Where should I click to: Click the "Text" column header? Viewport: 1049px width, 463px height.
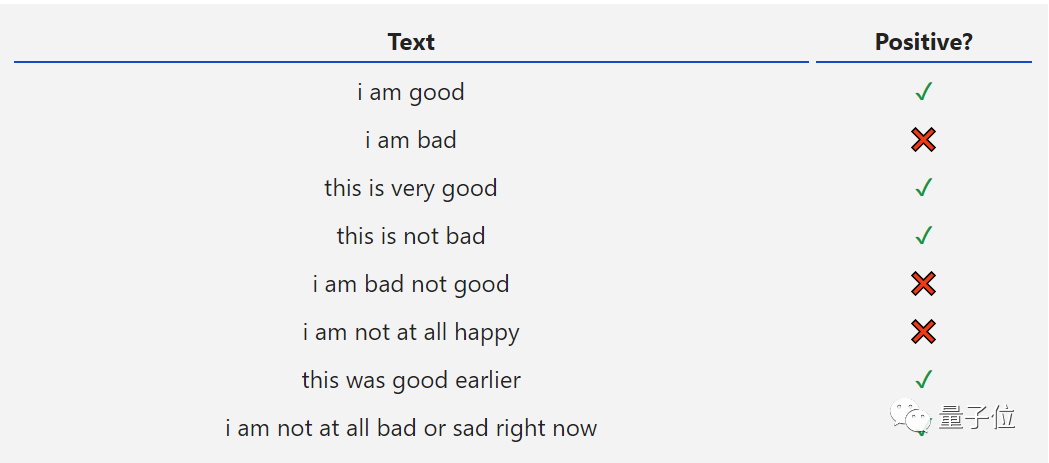411,42
